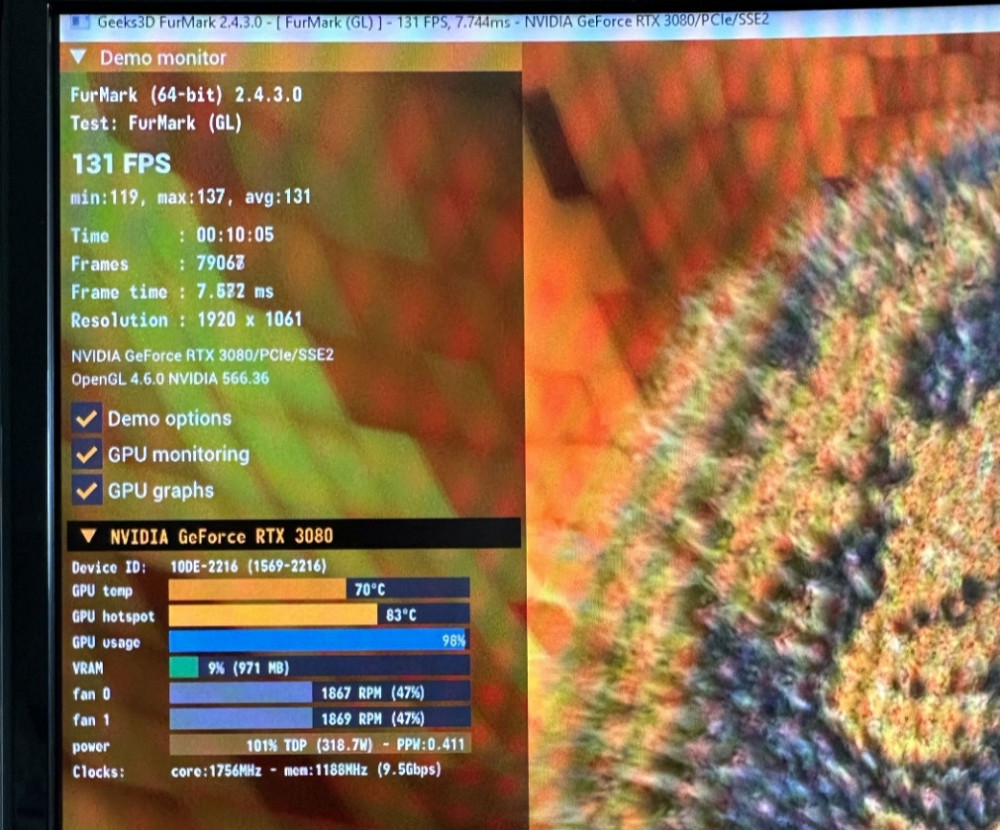The width and height of the screenshot is (1000, 830).
Task: Click the green VRAM usage bar
Action: pos(184,667)
